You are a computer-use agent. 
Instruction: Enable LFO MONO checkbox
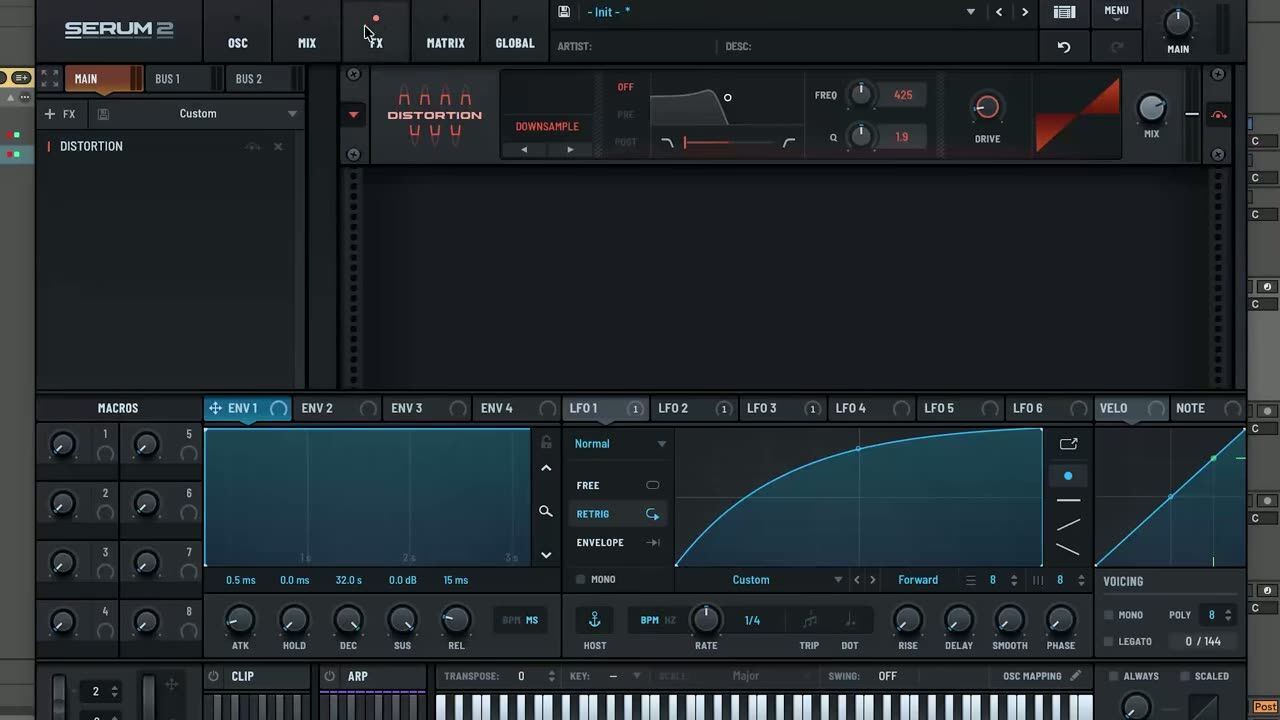pos(580,580)
